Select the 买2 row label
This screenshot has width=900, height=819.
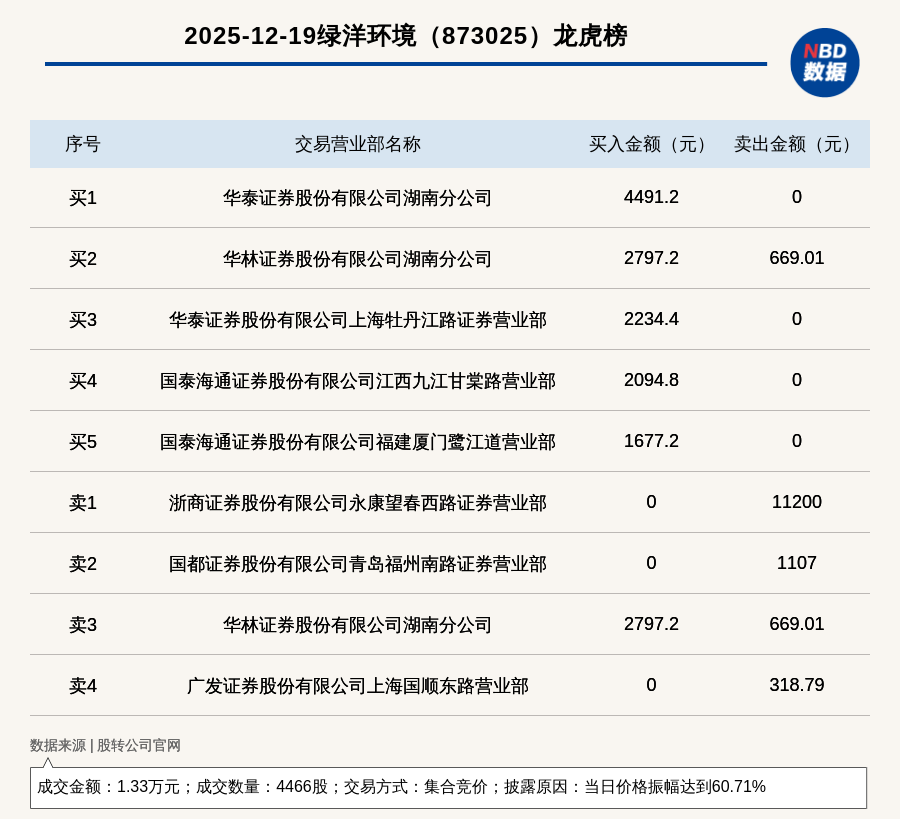pos(83,259)
